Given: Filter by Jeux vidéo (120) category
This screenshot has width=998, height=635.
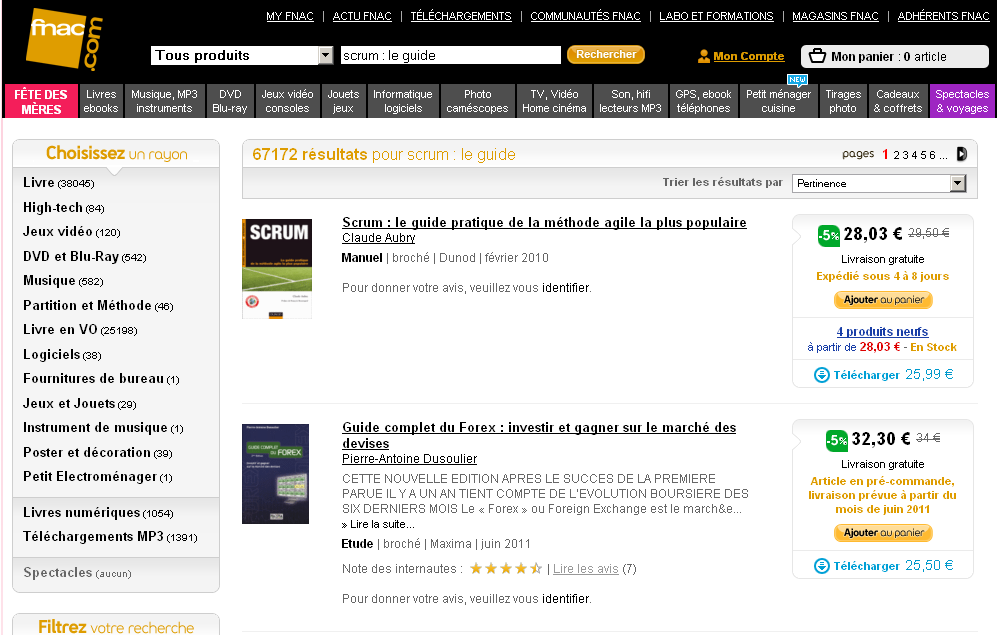Looking at the screenshot, I should [72, 232].
